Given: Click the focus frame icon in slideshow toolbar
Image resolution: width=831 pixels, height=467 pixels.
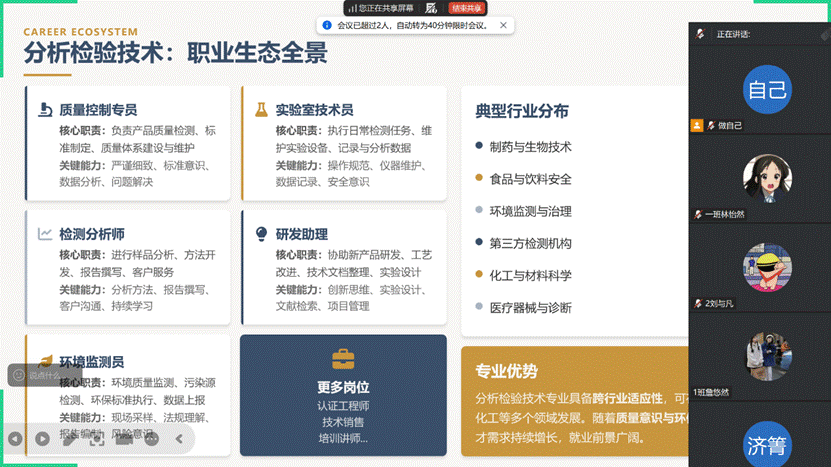Looking at the screenshot, I should (x=97, y=438).
